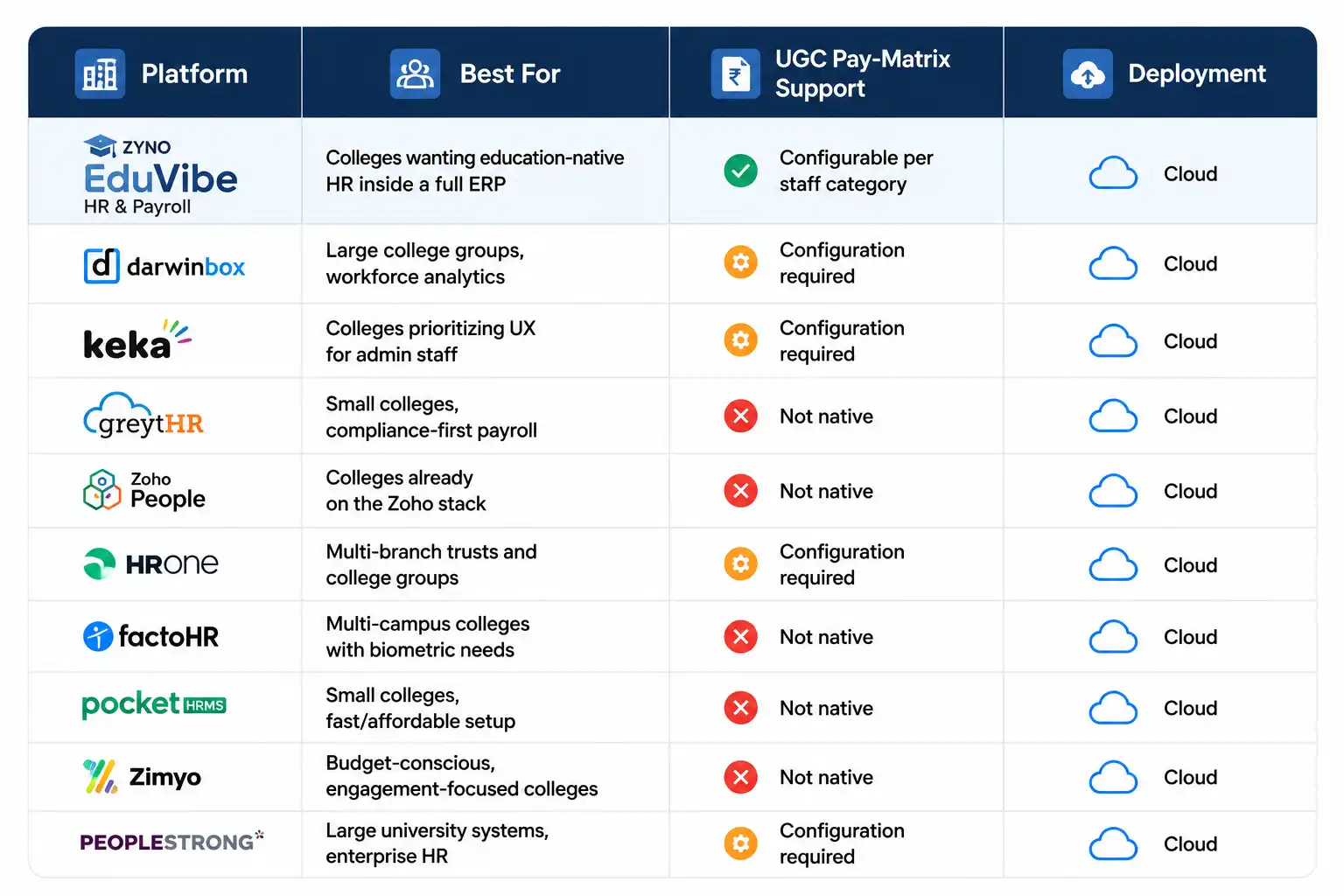Click orange gear icon in darwinbox row
Screen dimensions: 1344x896
(741, 262)
